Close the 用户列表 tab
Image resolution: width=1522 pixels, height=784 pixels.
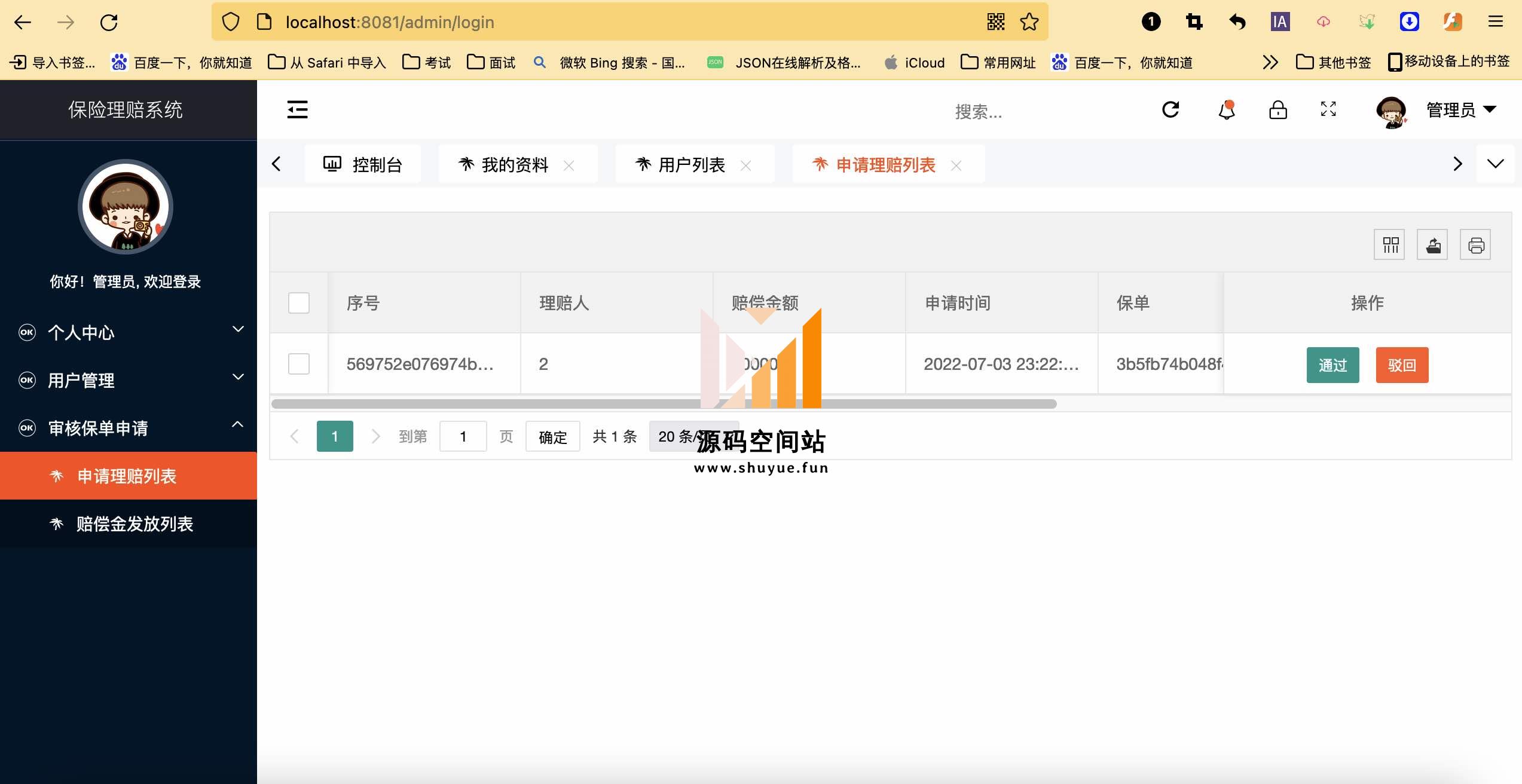click(746, 166)
